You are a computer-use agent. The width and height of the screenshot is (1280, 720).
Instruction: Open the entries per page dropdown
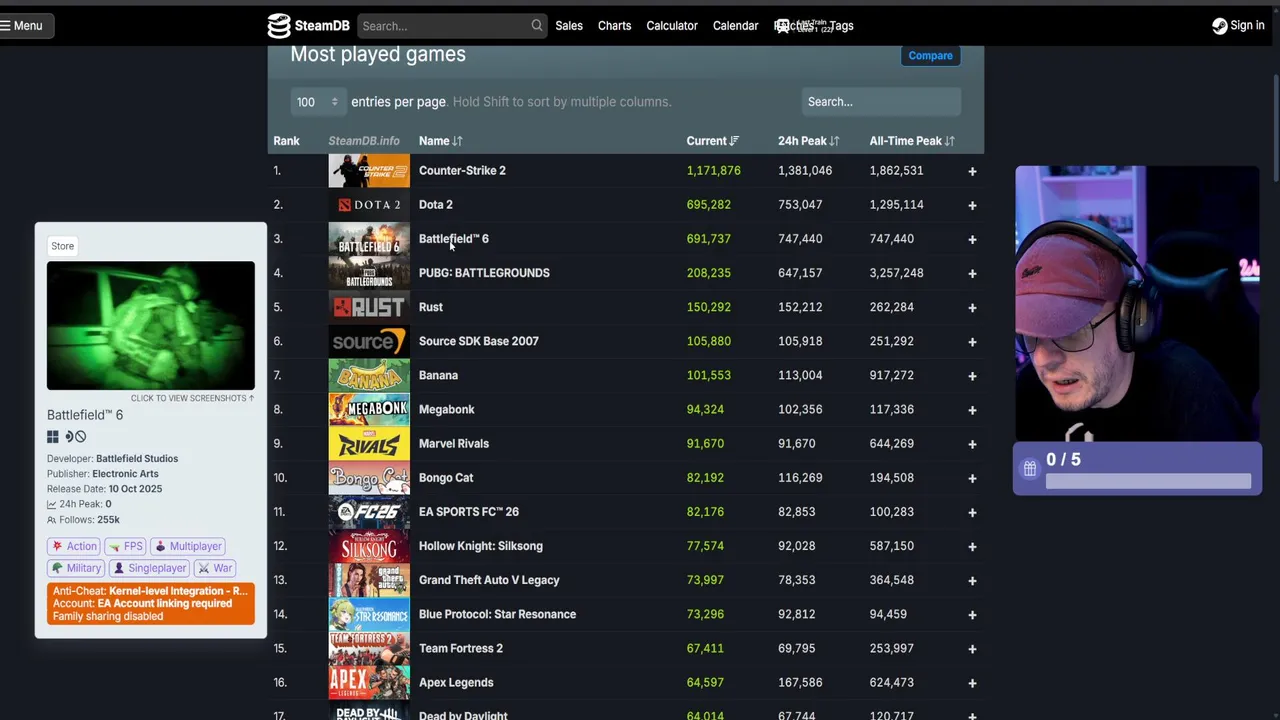[x=318, y=102]
